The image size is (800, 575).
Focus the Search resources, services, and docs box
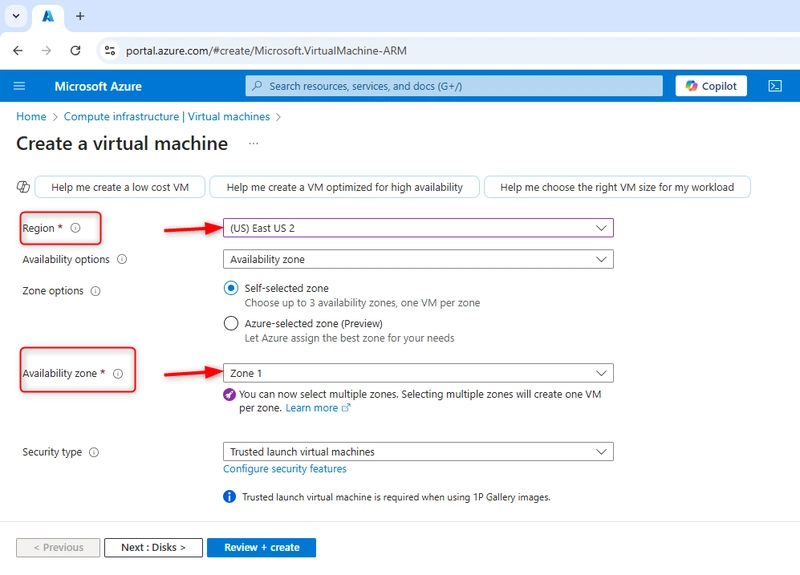(x=454, y=86)
